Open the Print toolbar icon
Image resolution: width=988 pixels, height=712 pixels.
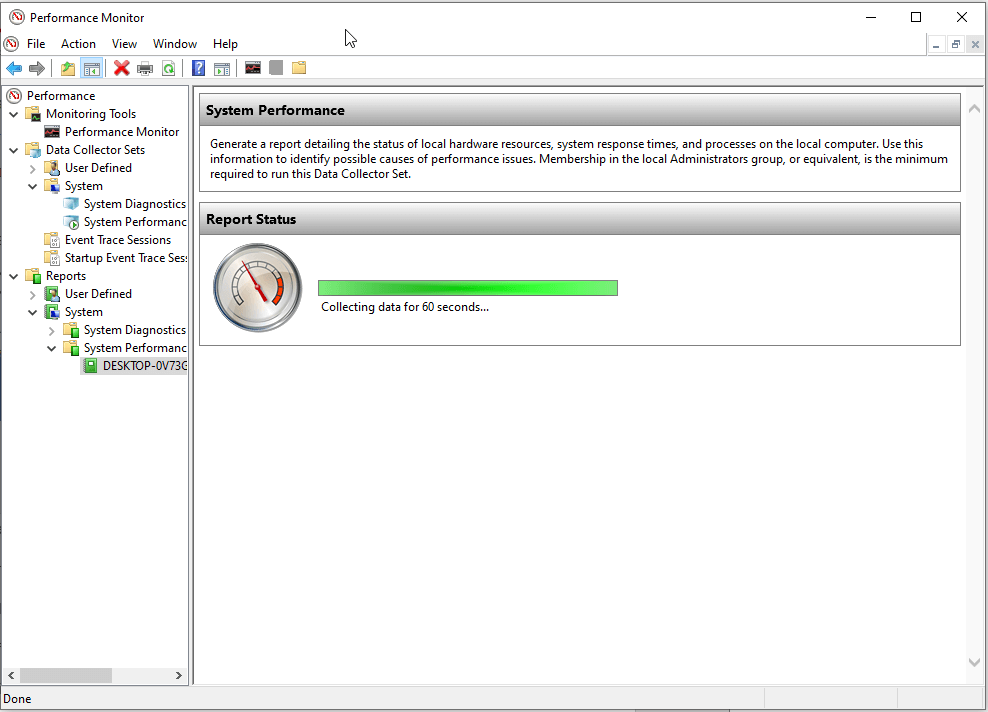[x=145, y=67]
